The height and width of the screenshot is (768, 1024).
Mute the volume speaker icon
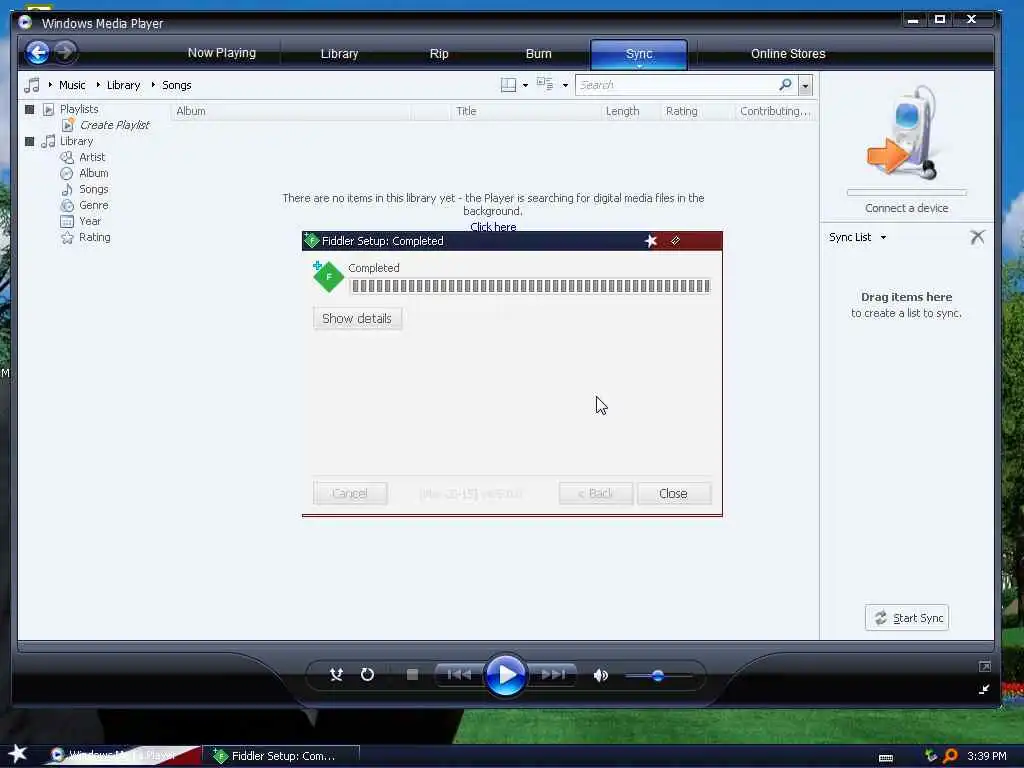pyautogui.click(x=600, y=675)
